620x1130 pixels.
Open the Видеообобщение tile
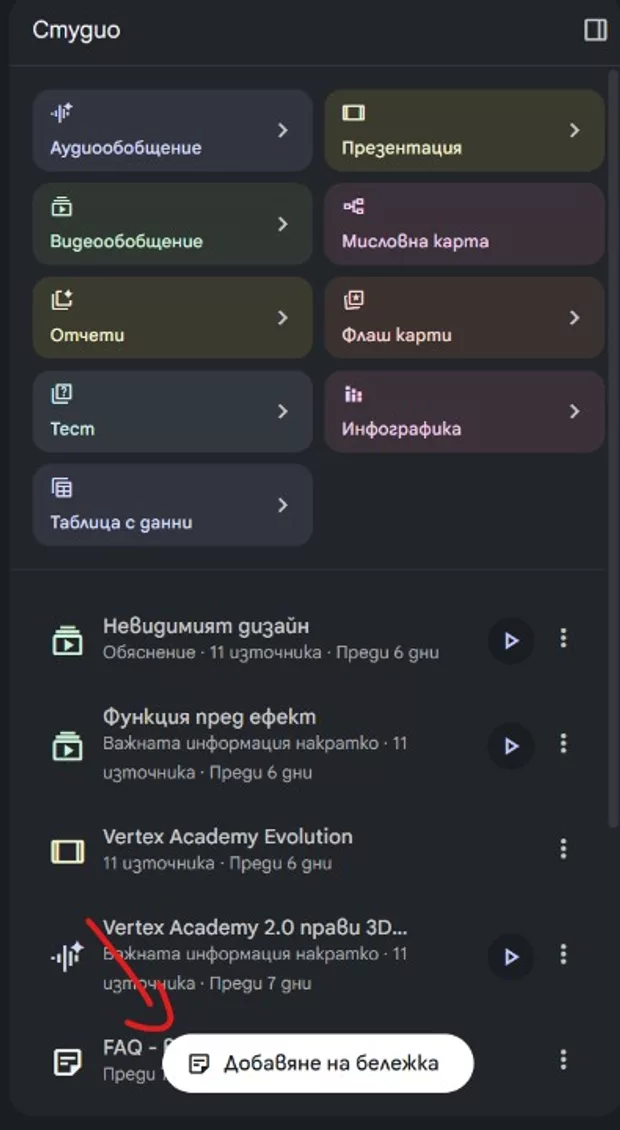tap(160, 225)
